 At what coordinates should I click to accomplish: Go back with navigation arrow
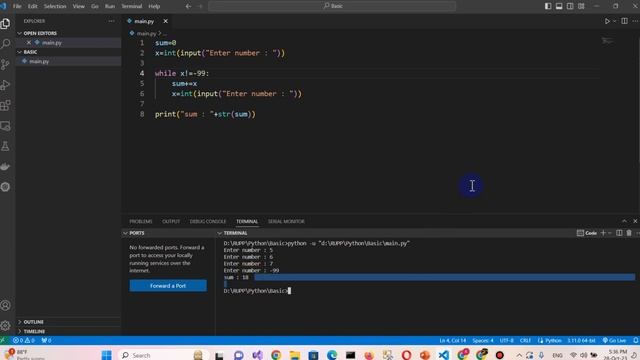(x=188, y=6)
